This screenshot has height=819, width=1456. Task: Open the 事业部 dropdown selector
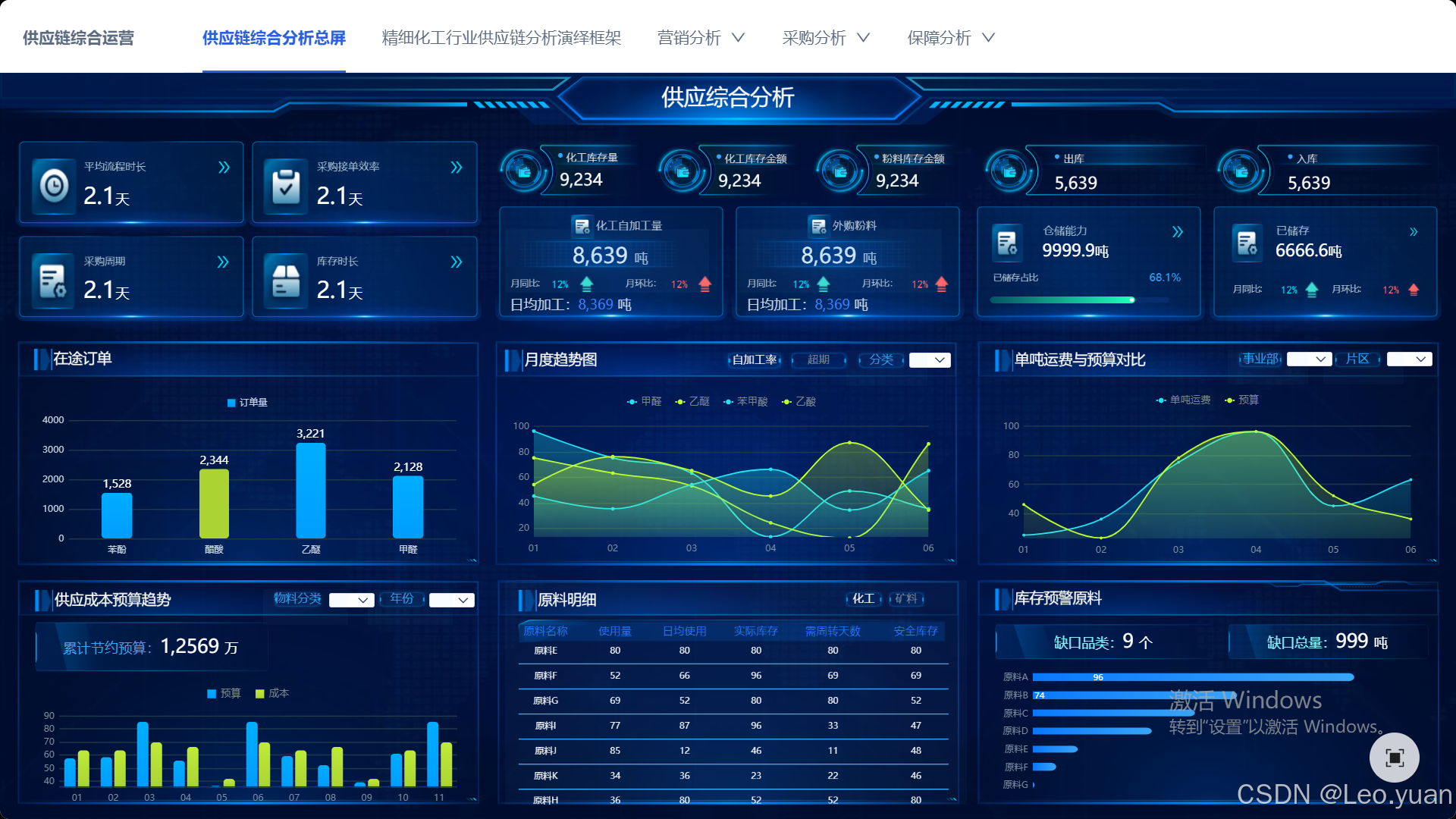click(x=1309, y=359)
